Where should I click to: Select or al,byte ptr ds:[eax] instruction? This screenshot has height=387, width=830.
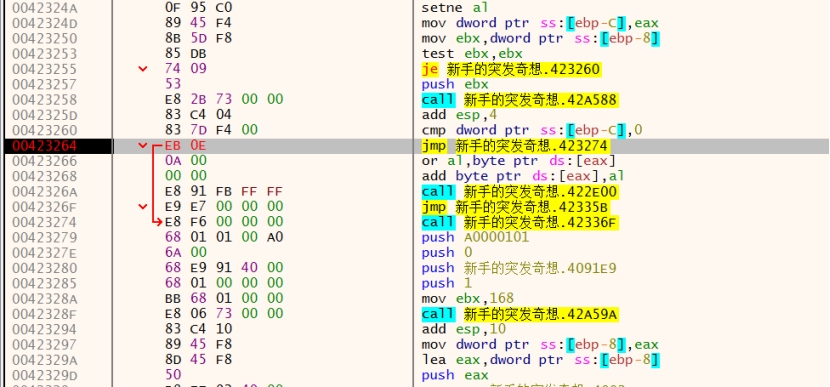tap(519, 161)
